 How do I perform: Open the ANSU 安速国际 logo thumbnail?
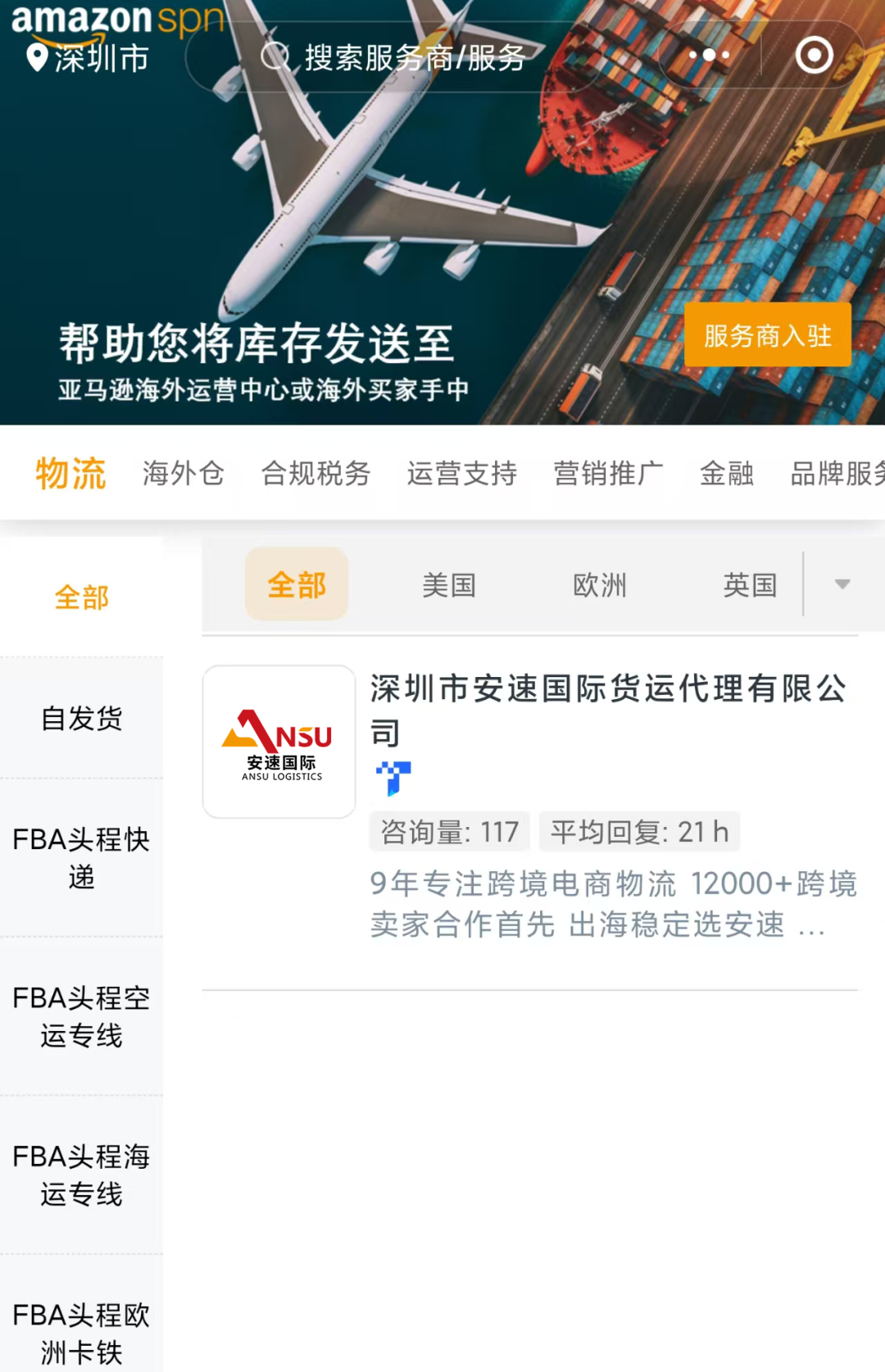279,742
